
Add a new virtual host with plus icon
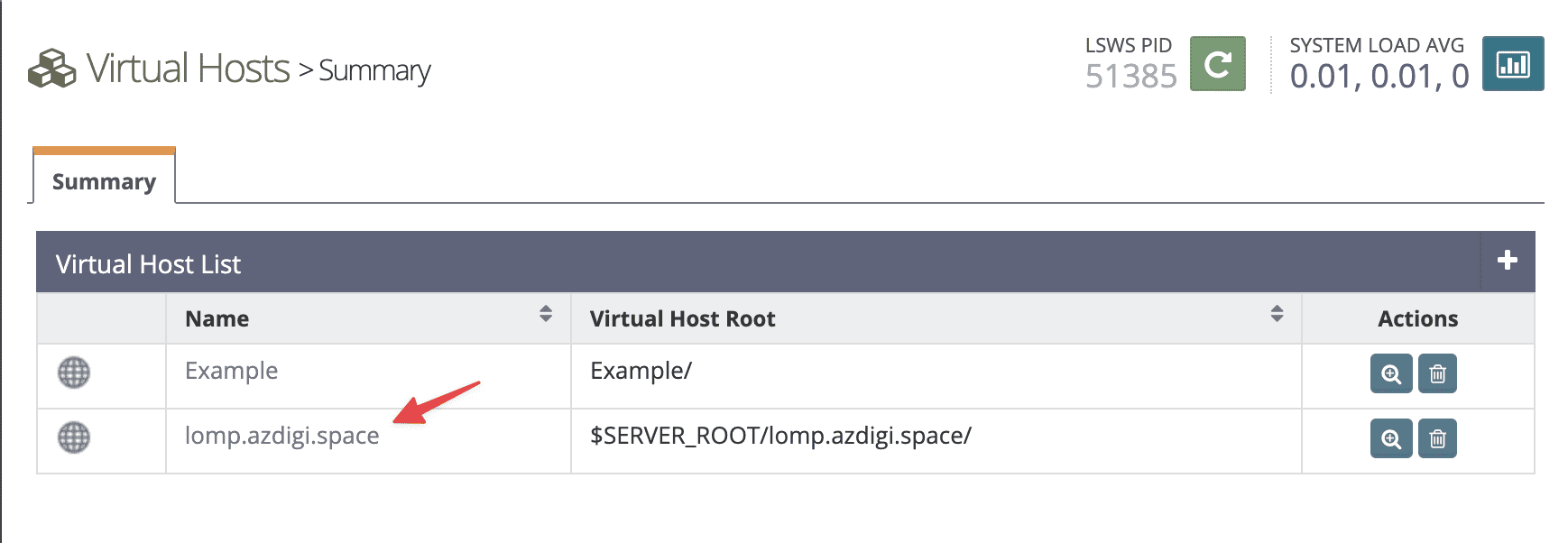pos(1507,261)
